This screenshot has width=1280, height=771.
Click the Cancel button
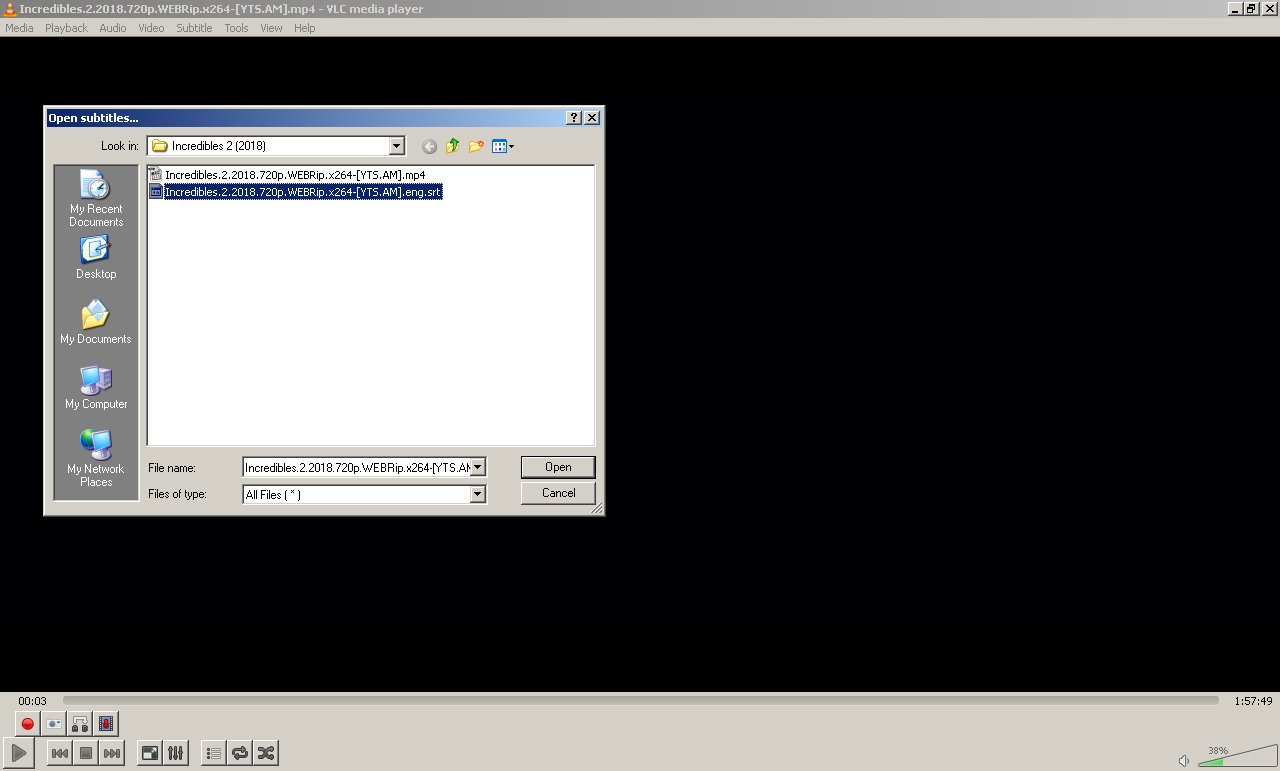pyautogui.click(x=558, y=493)
